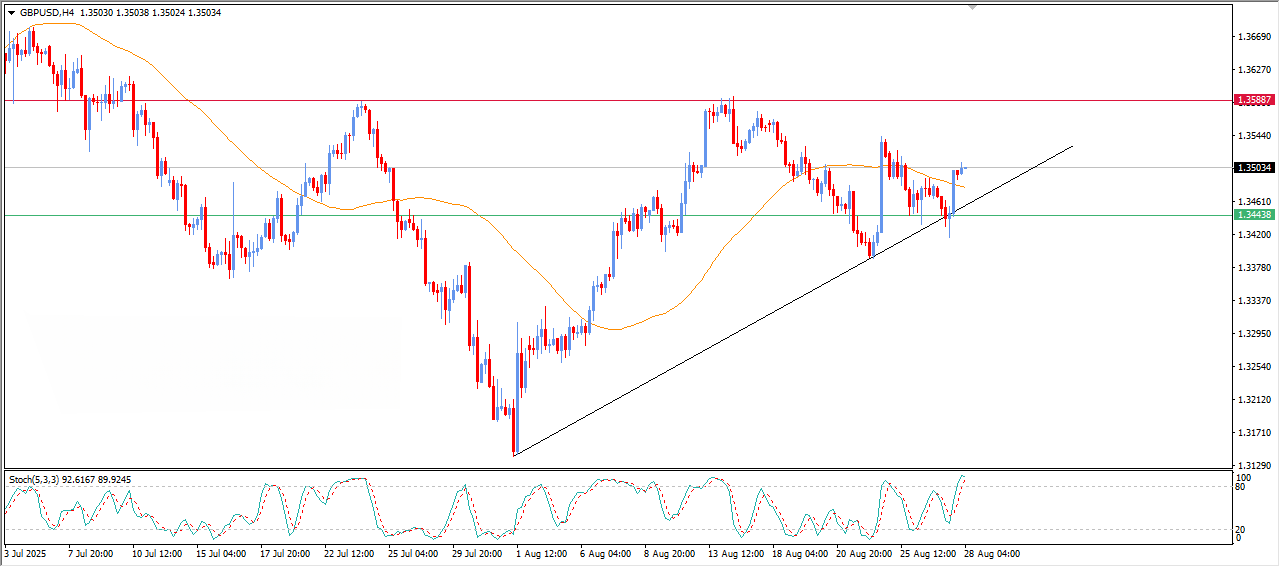
Task: Click price scale value 1.34610
Action: [1254, 202]
